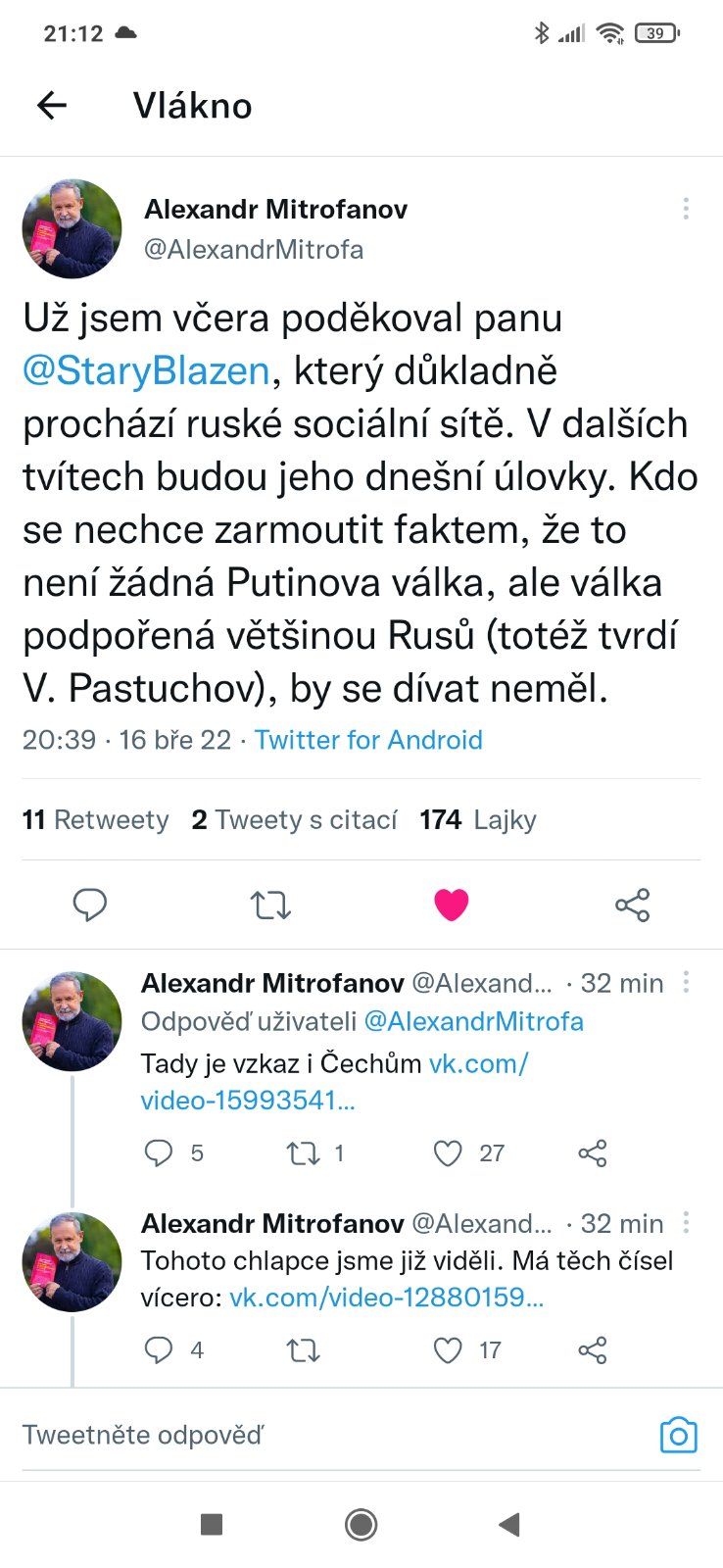Reply to the main tweet via speech bubble icon

click(x=90, y=905)
